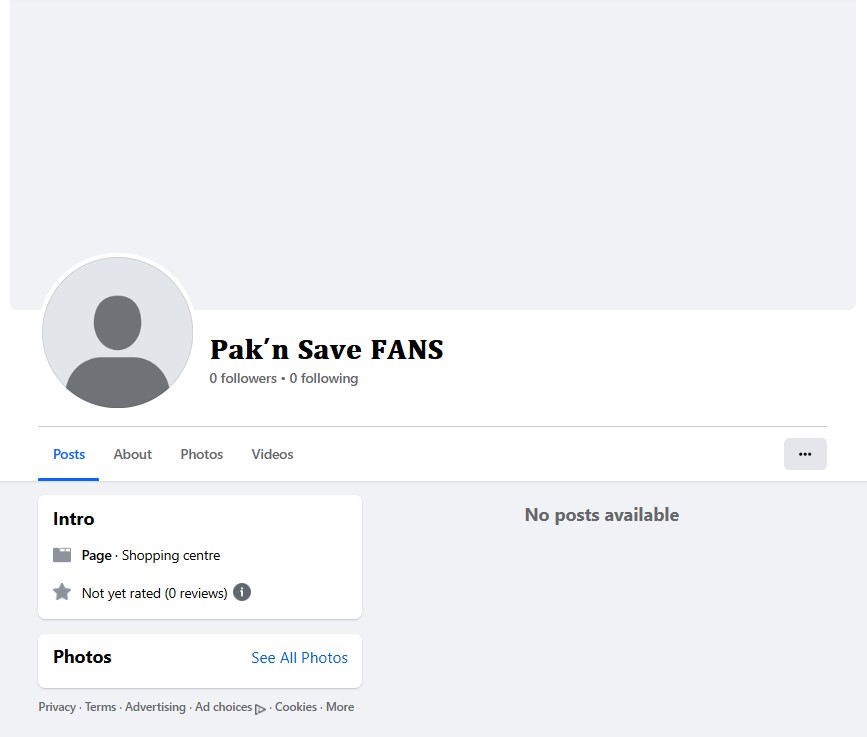Click the empty cover photo area
The image size is (867, 737).
432,140
